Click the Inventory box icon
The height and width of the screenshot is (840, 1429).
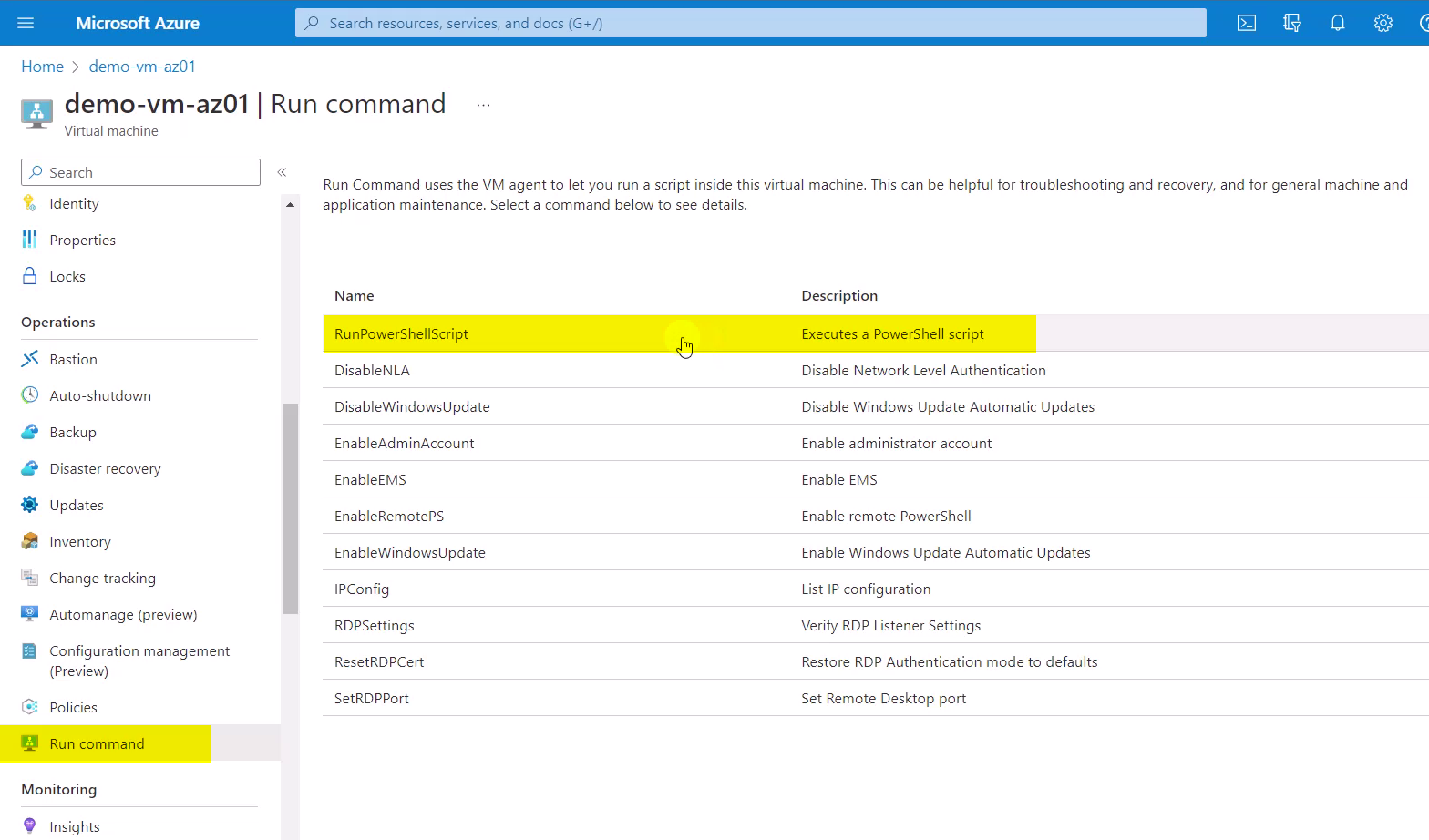[x=30, y=541]
